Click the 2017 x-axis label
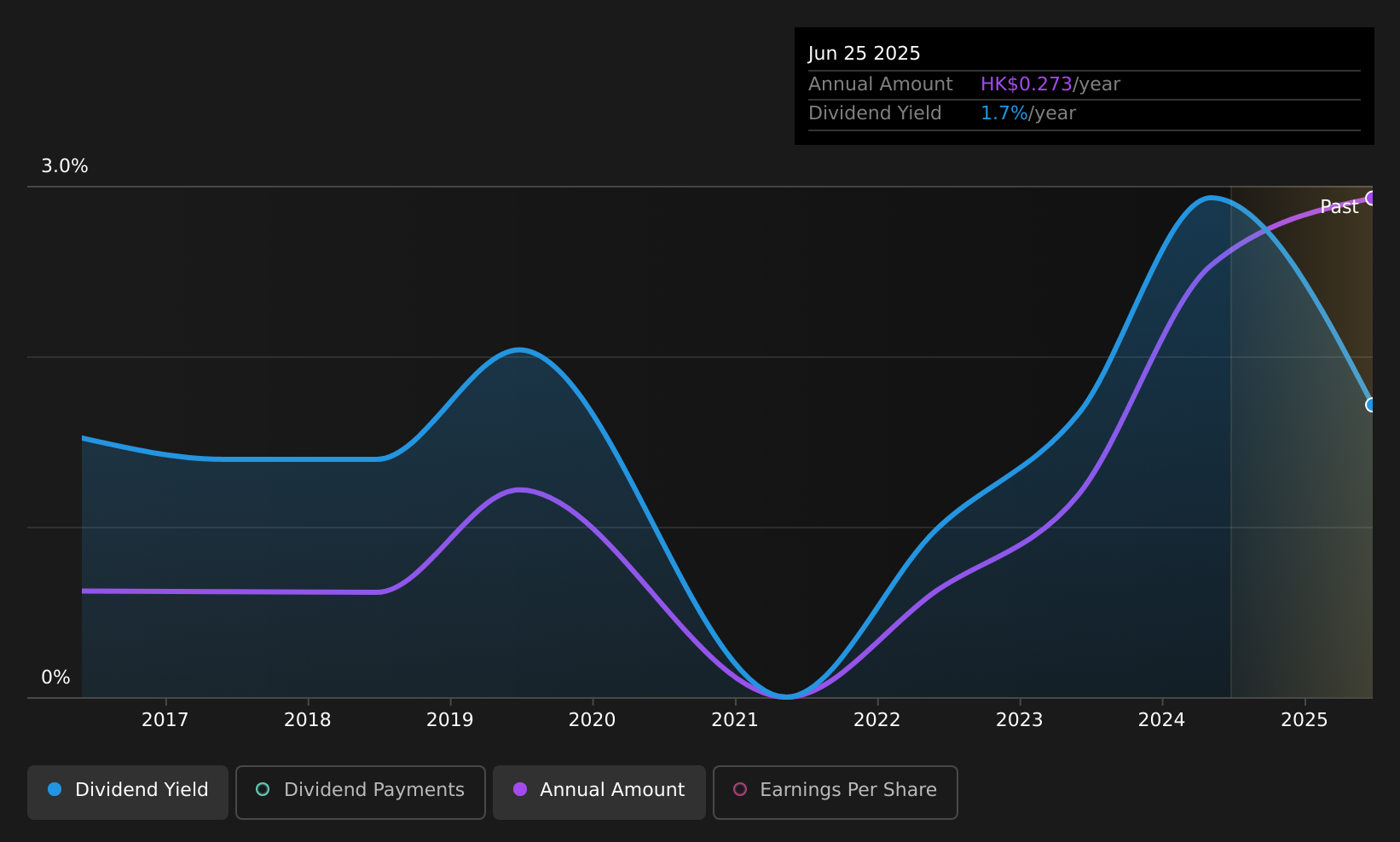 point(165,720)
